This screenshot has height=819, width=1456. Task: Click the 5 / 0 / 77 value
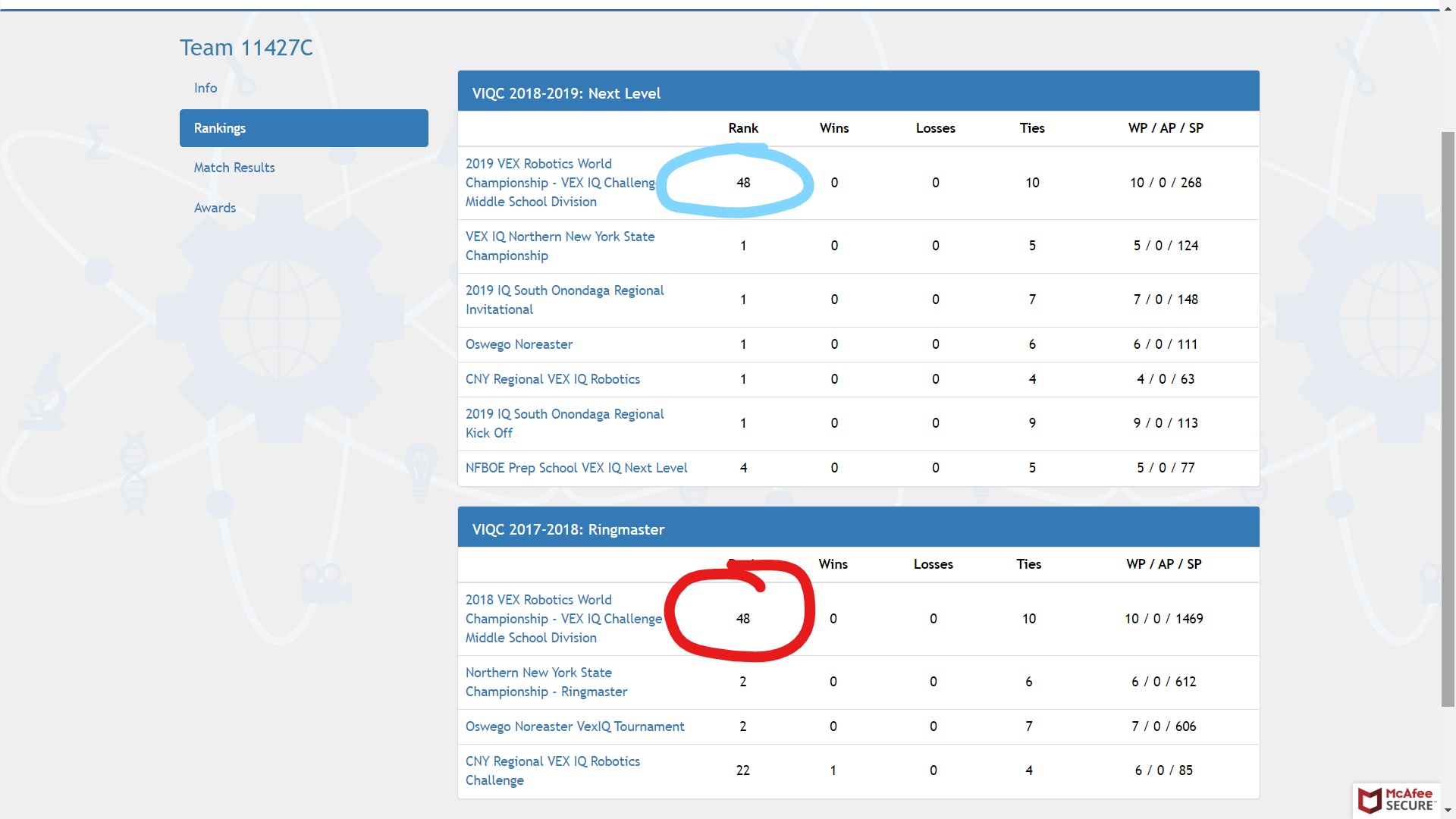(1166, 468)
